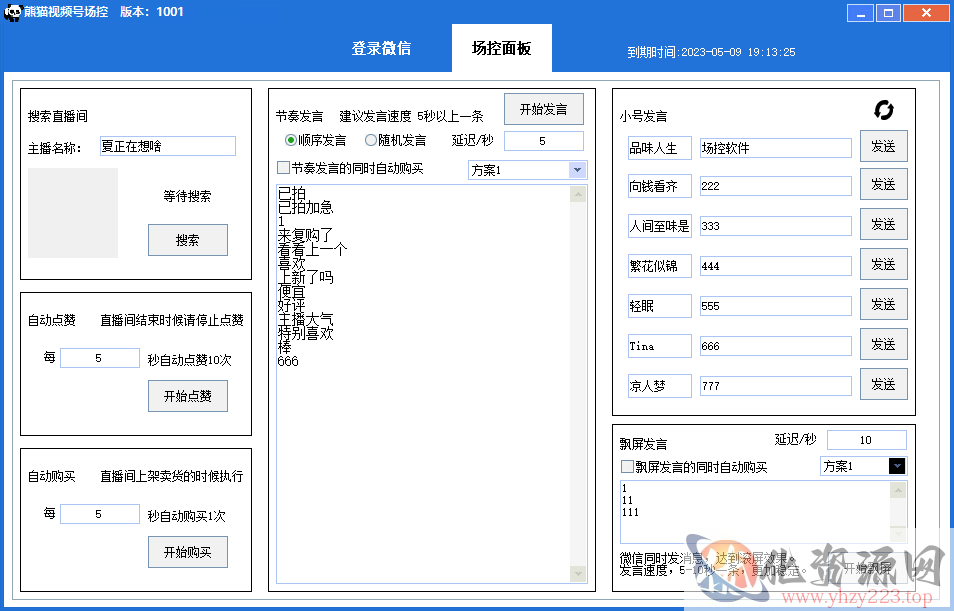The image size is (954, 611).
Task: Click streamer avatar placeholder thumbnail
Action: click(x=73, y=213)
